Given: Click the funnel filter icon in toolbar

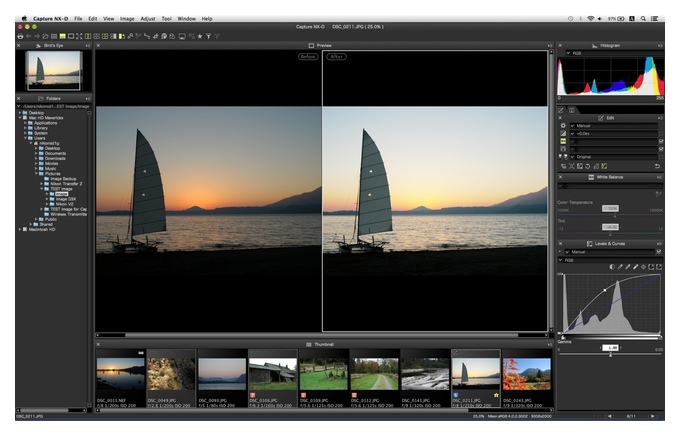Looking at the screenshot, I should coord(209,36).
